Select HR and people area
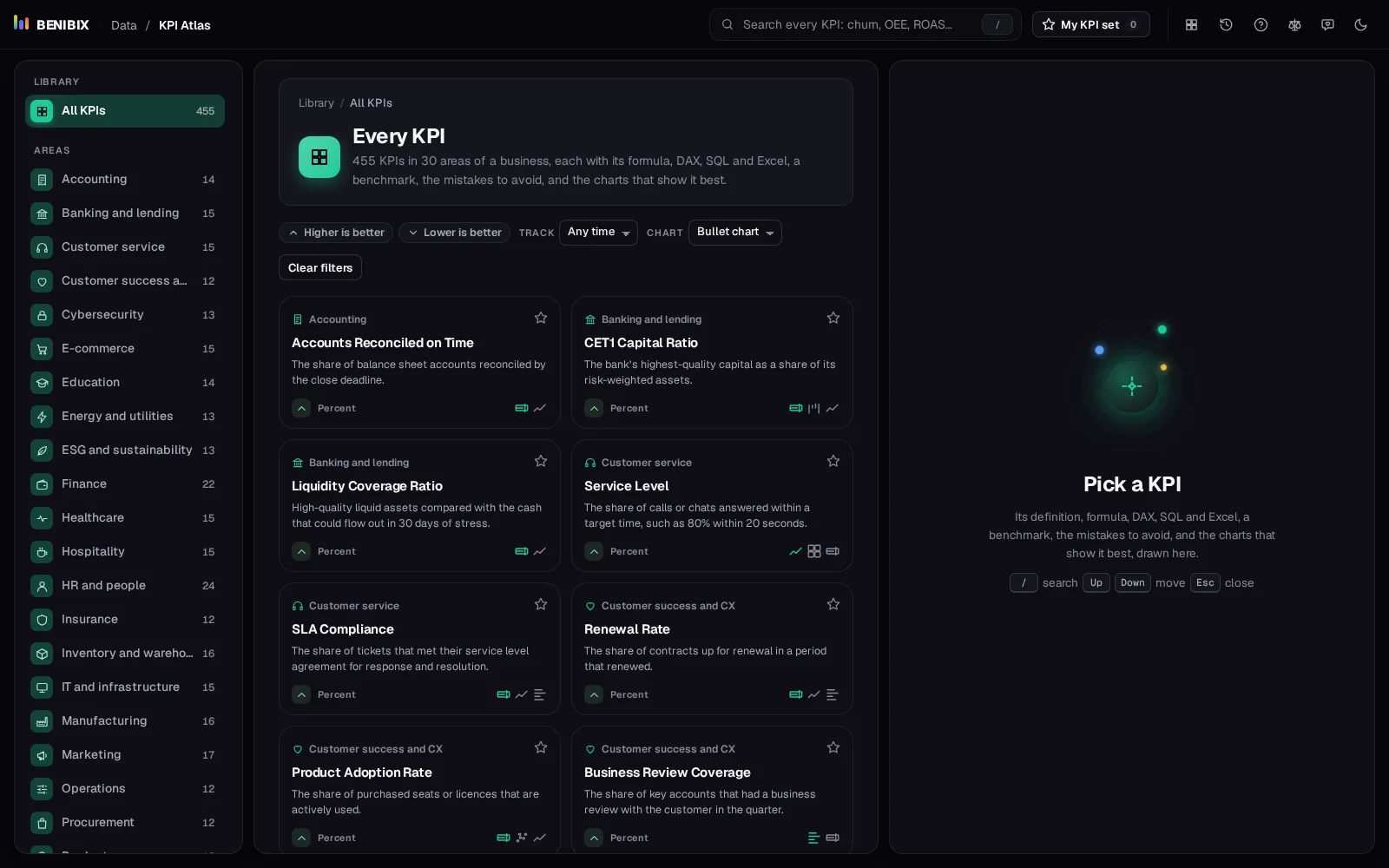 [125, 586]
